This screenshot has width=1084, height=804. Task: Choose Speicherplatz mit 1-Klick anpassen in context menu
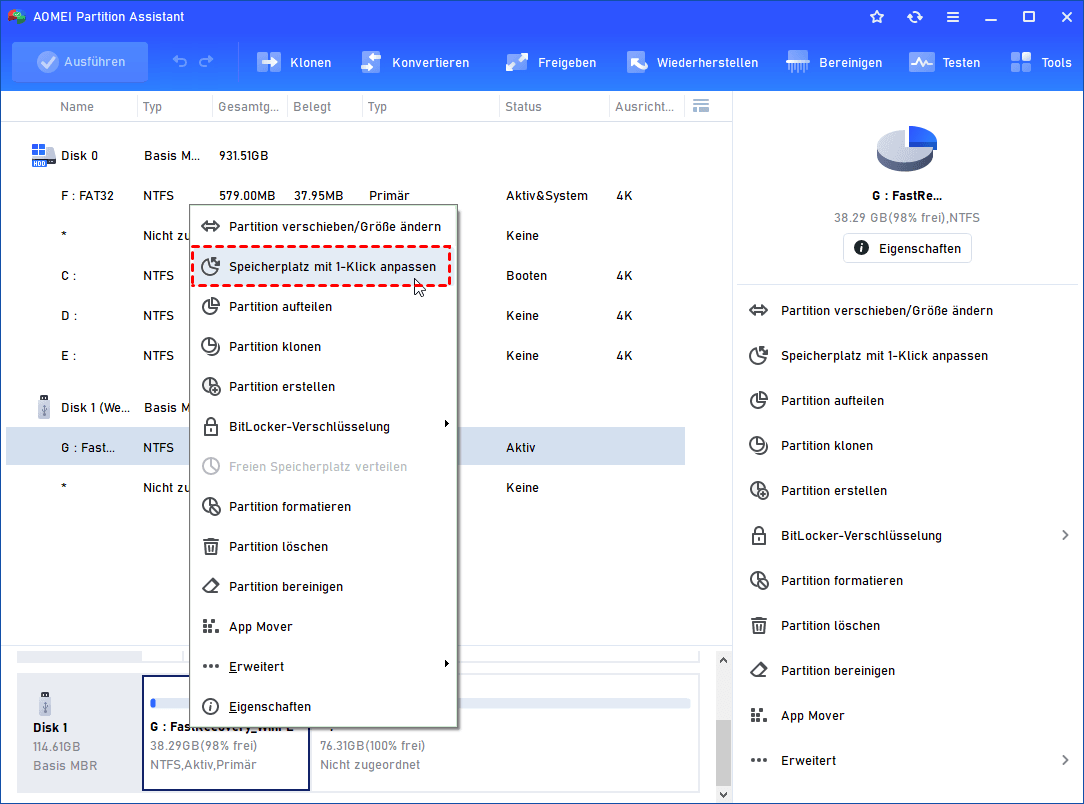click(x=323, y=266)
